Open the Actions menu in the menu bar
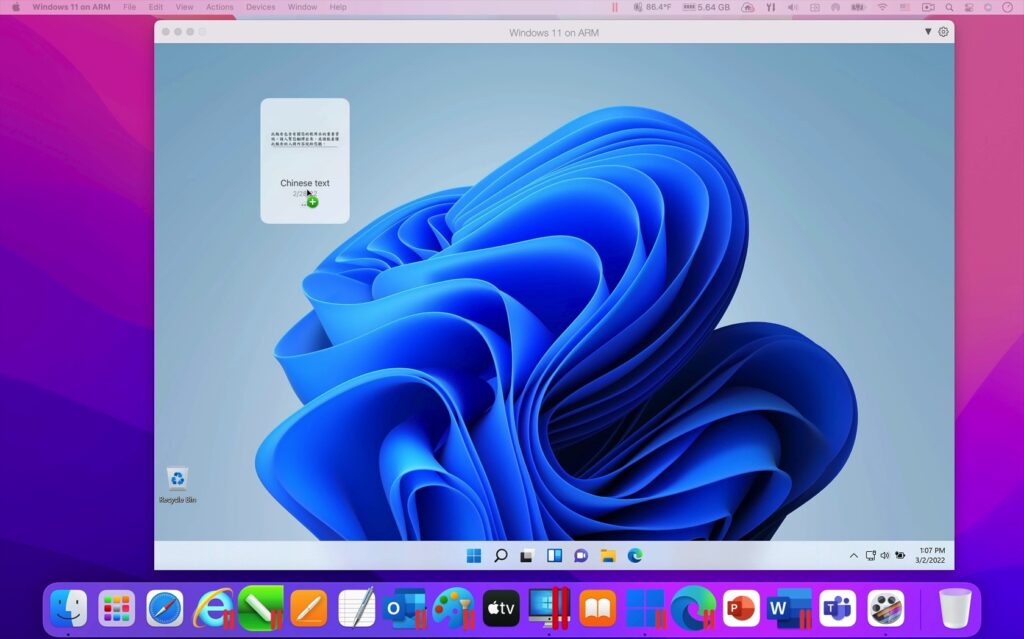 [219, 7]
